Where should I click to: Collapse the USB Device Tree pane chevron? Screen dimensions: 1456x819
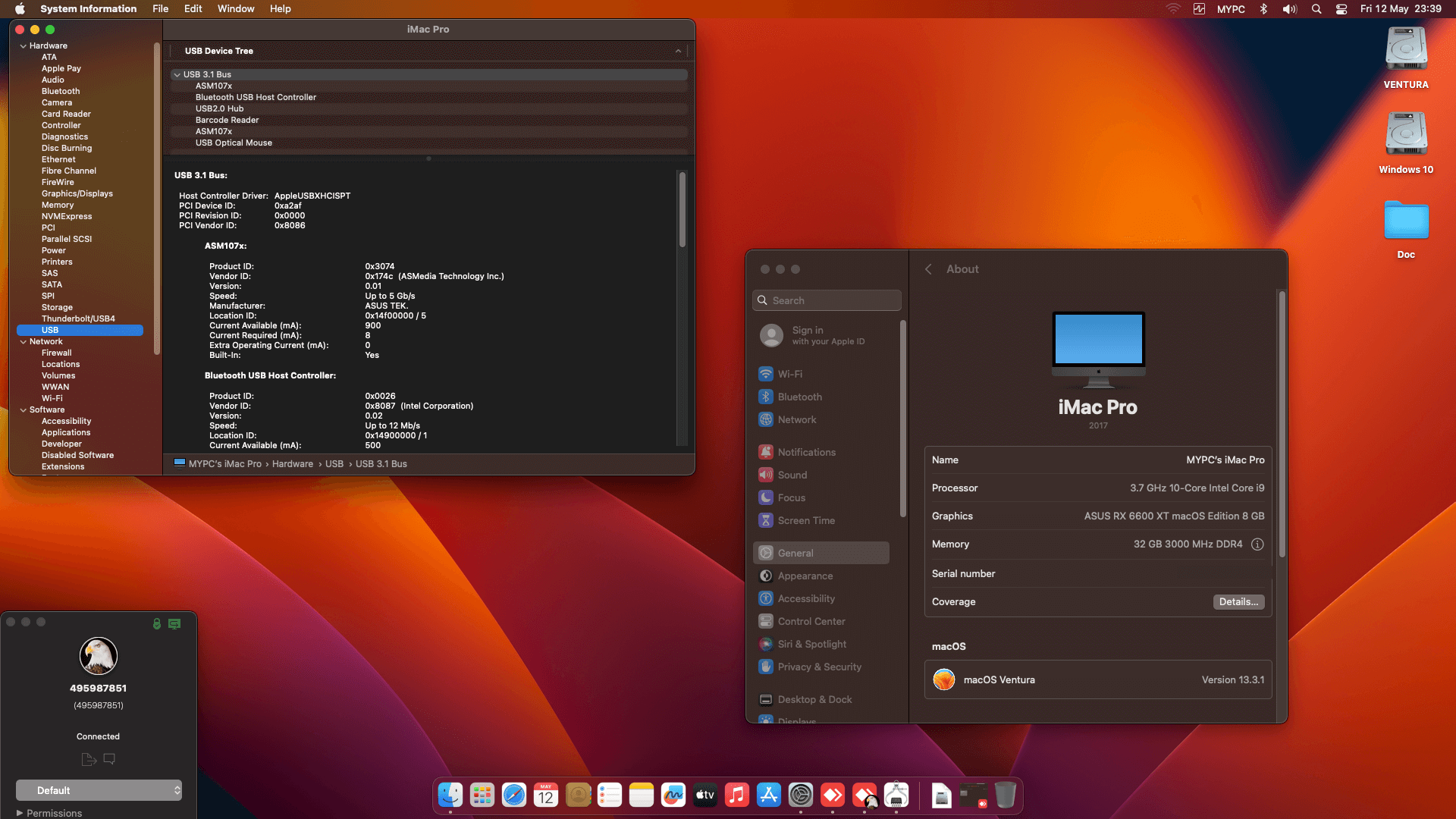click(x=678, y=51)
